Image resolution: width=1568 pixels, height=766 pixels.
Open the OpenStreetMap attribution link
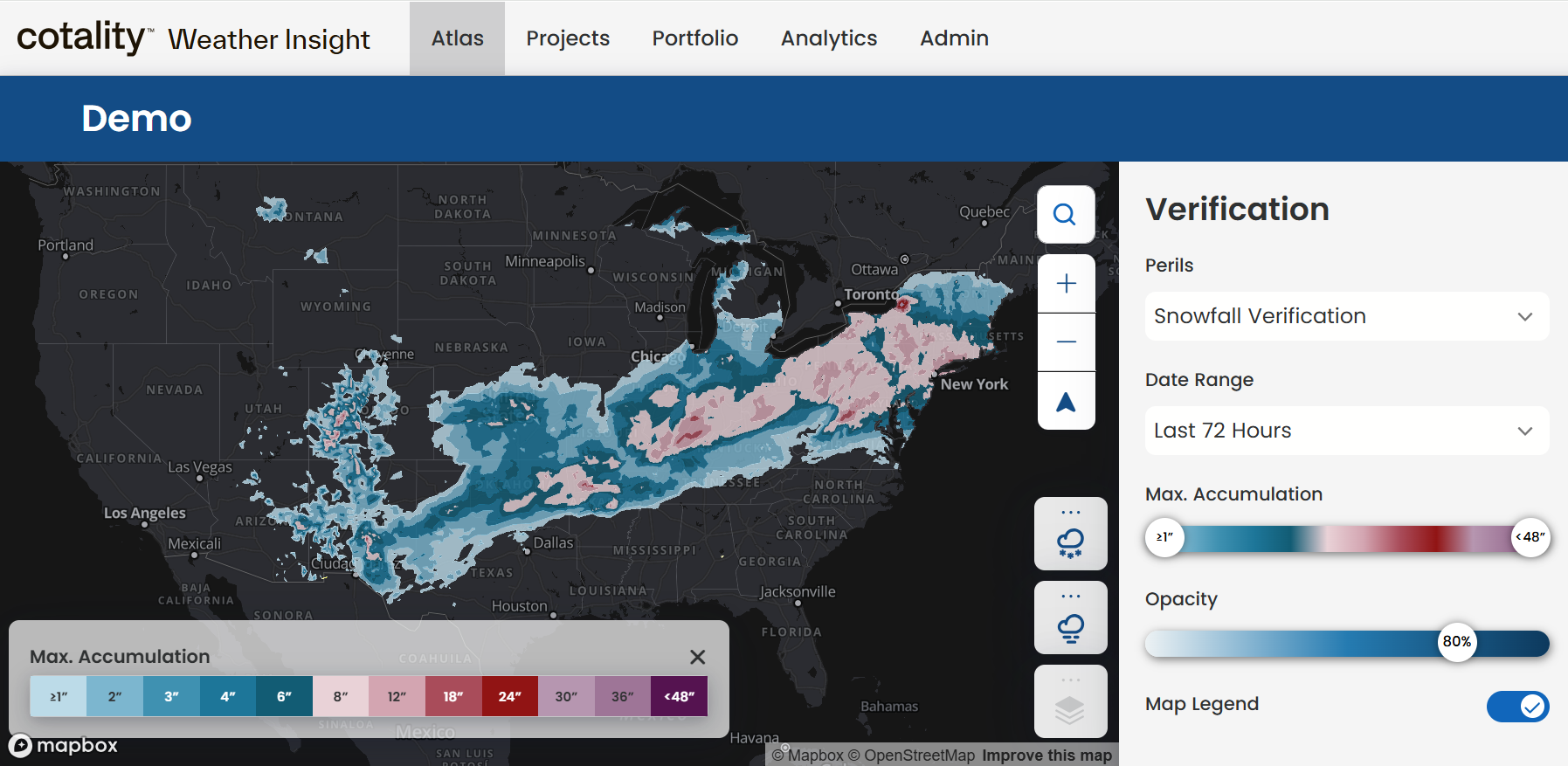(x=911, y=756)
